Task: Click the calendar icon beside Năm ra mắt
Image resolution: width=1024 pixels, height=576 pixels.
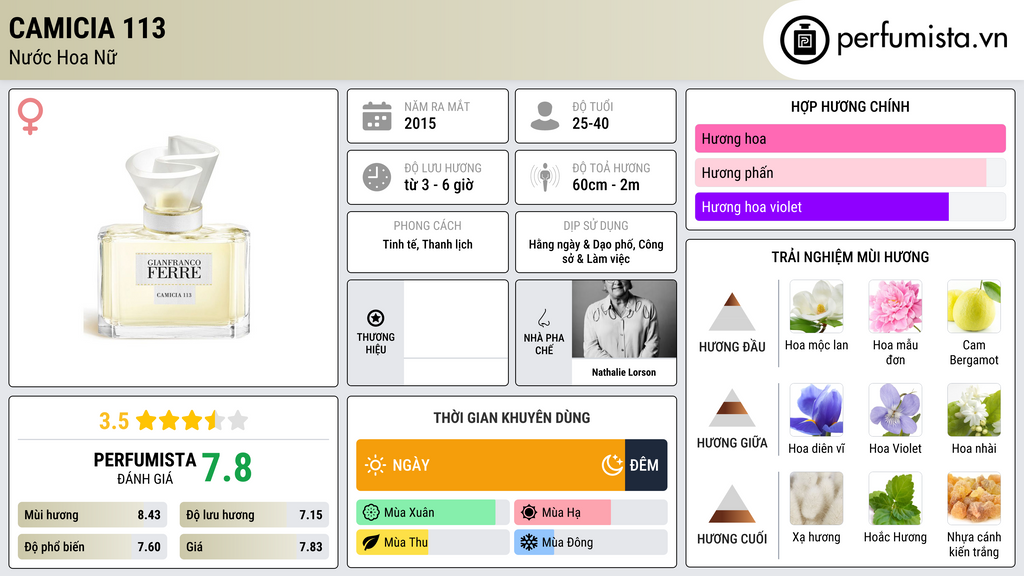Action: pyautogui.click(x=377, y=116)
